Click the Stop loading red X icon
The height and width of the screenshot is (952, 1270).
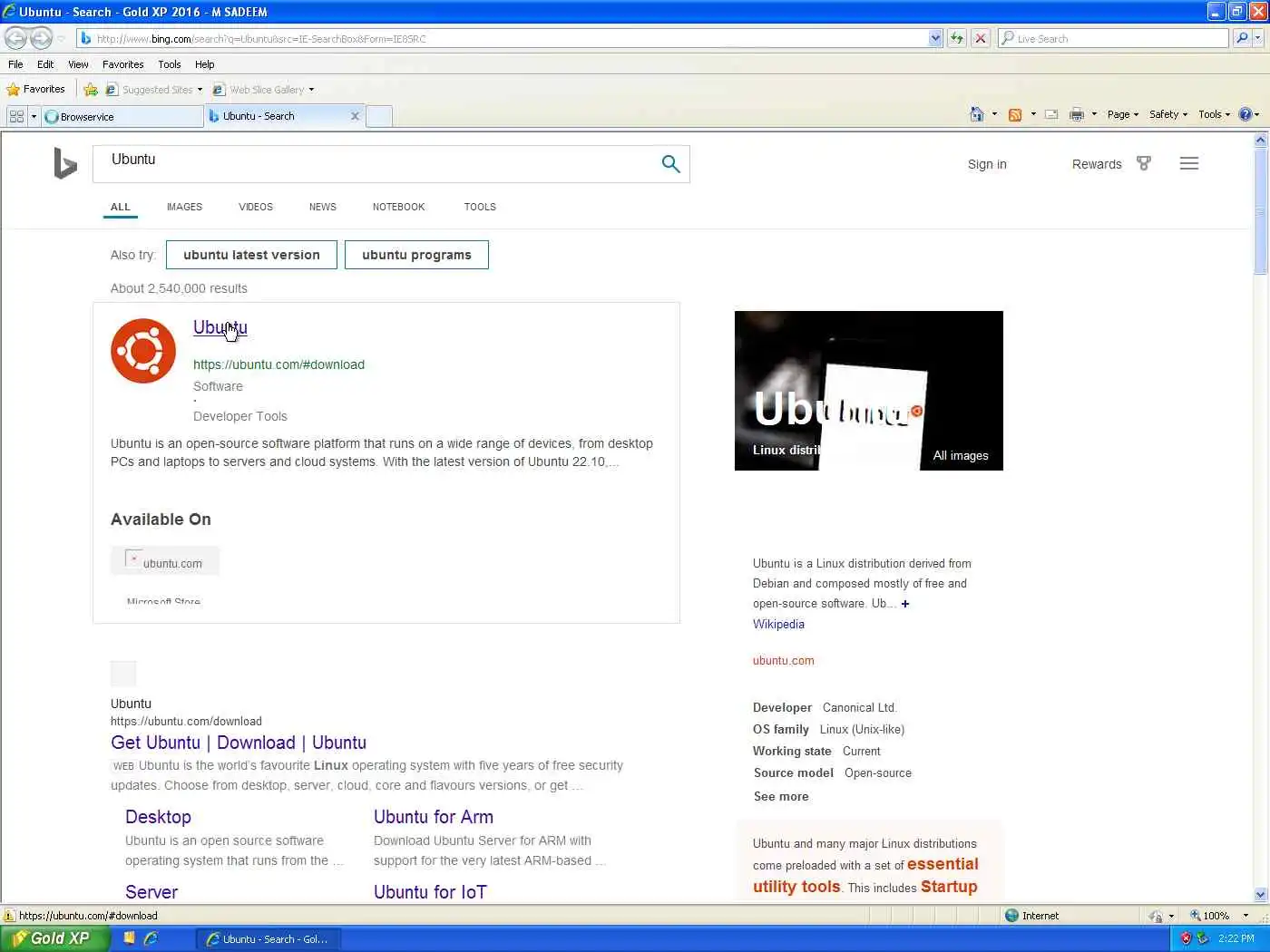(x=981, y=38)
